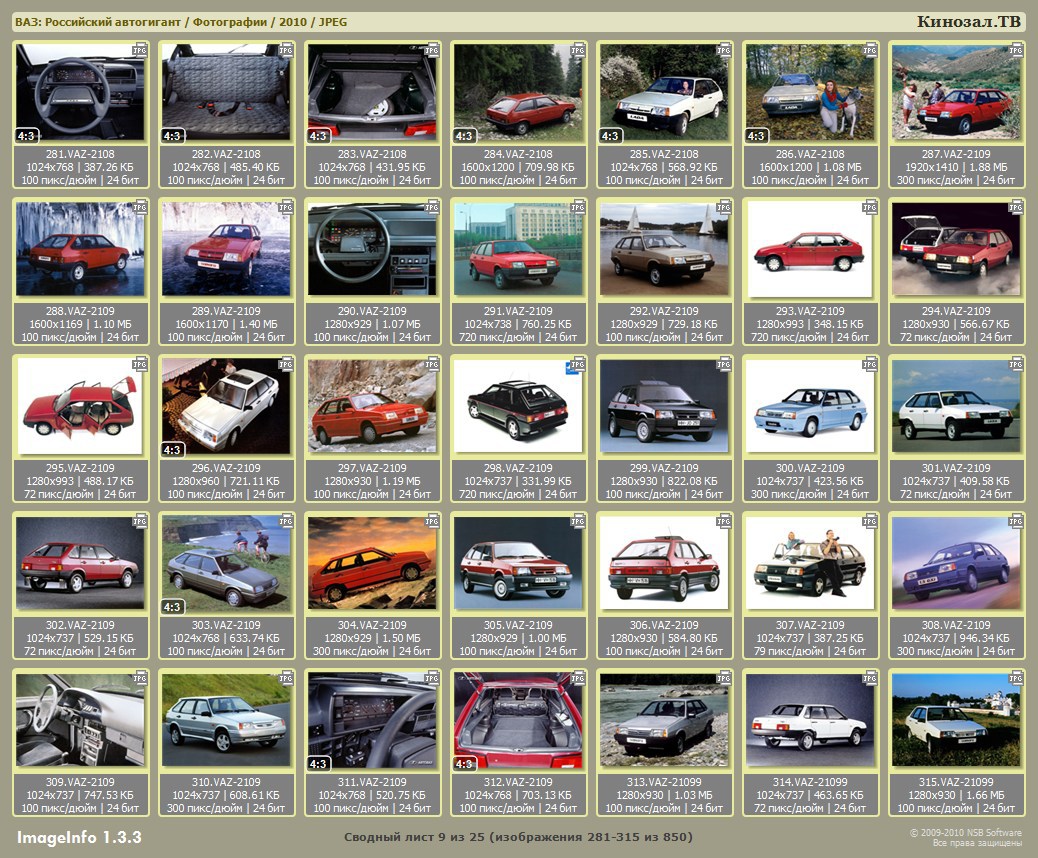Click the NSB Software copyright text
Image resolution: width=1038 pixels, height=858 pixels.
(x=964, y=832)
